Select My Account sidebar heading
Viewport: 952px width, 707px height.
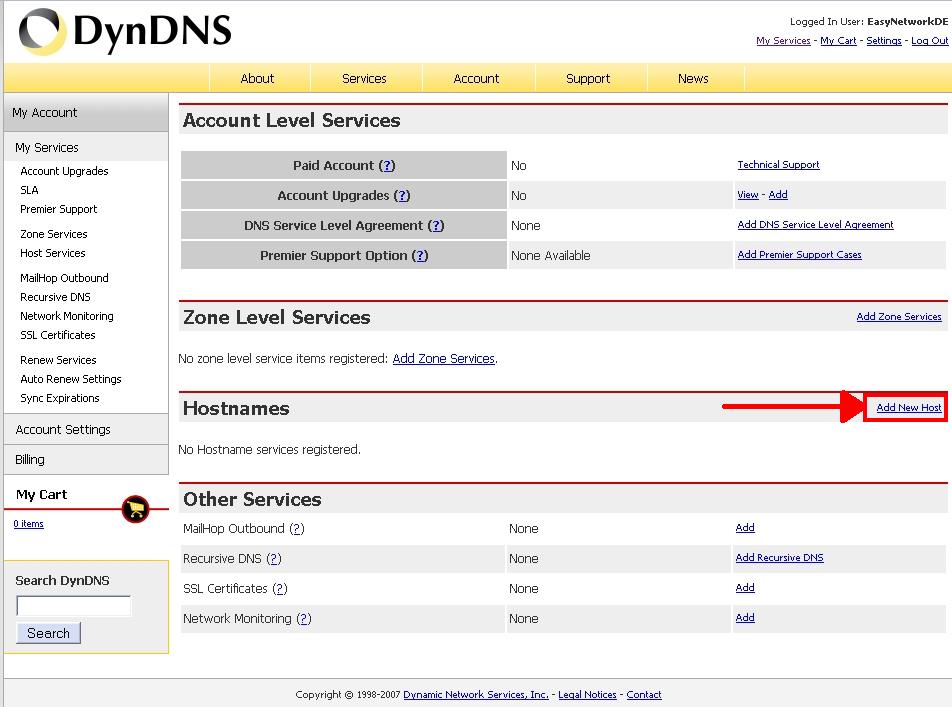point(86,112)
